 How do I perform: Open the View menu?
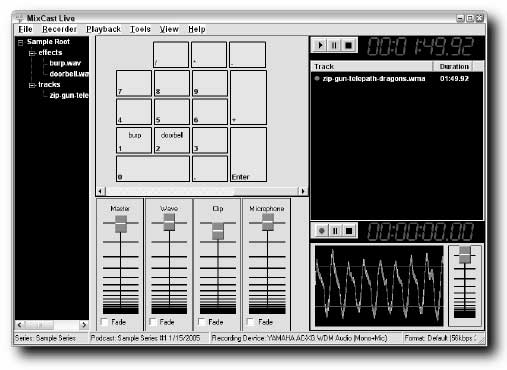pyautogui.click(x=169, y=29)
